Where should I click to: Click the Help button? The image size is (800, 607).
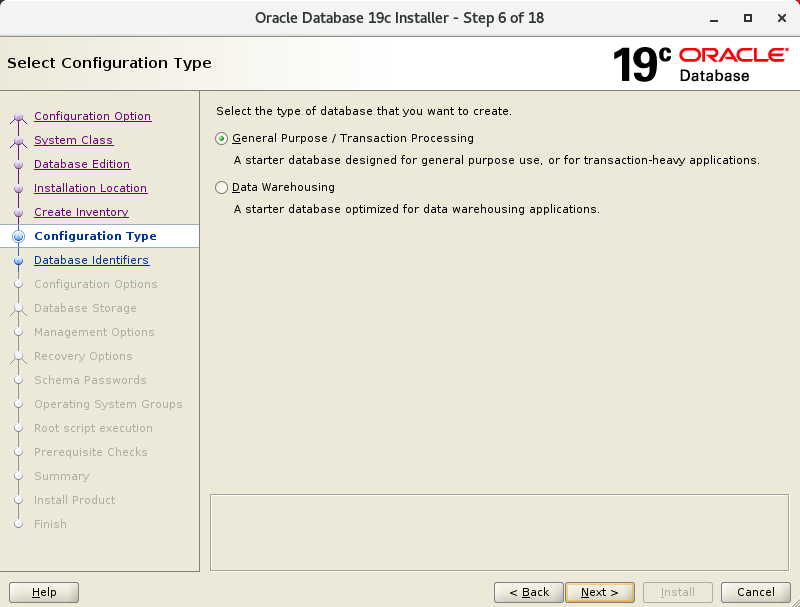coord(44,592)
